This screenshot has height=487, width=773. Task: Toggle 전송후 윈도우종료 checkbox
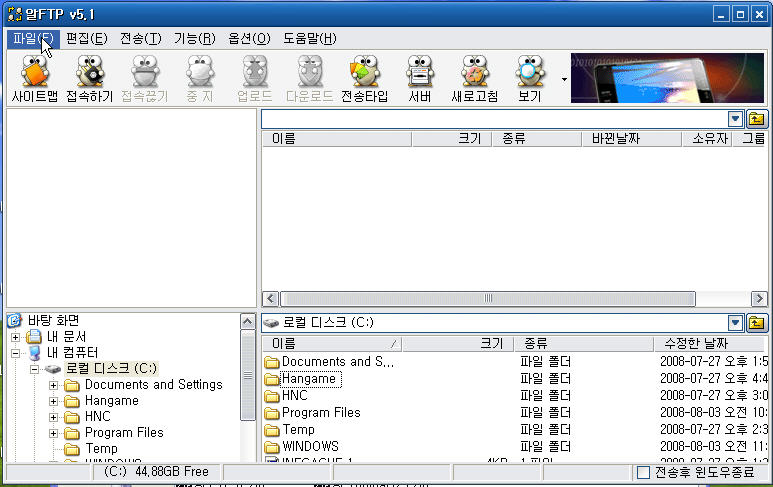[643, 472]
